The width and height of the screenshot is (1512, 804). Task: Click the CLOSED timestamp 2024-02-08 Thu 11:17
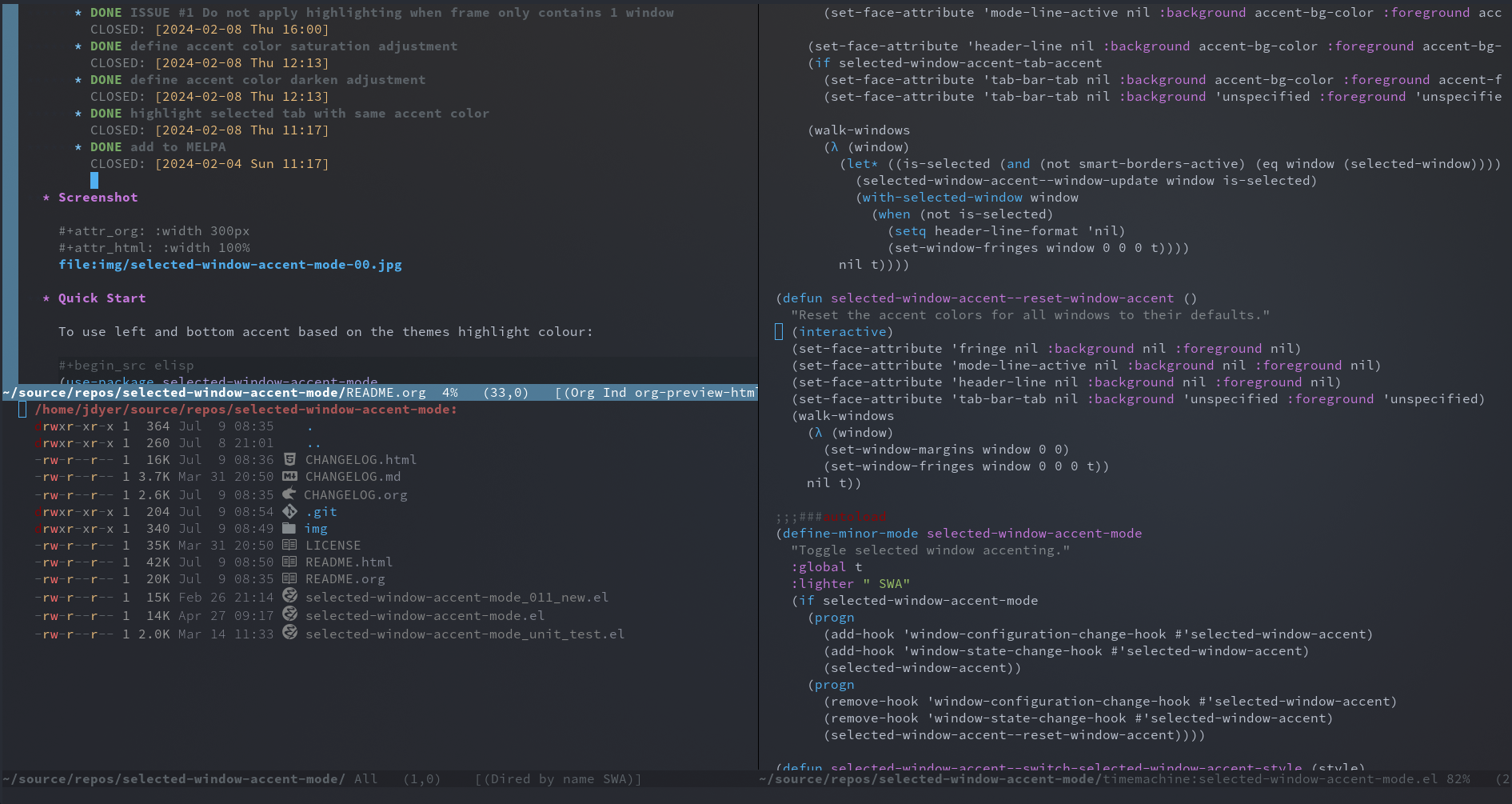[241, 130]
